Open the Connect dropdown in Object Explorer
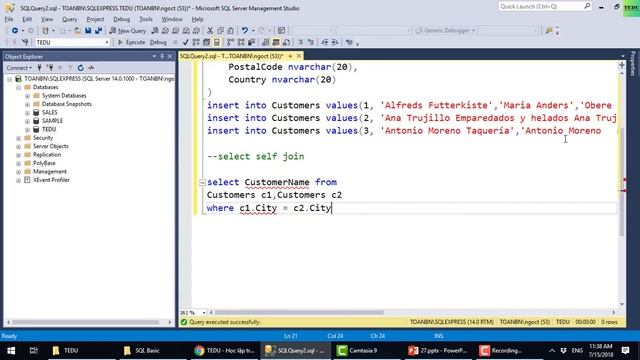The height and width of the screenshot is (360, 640). tap(19, 68)
